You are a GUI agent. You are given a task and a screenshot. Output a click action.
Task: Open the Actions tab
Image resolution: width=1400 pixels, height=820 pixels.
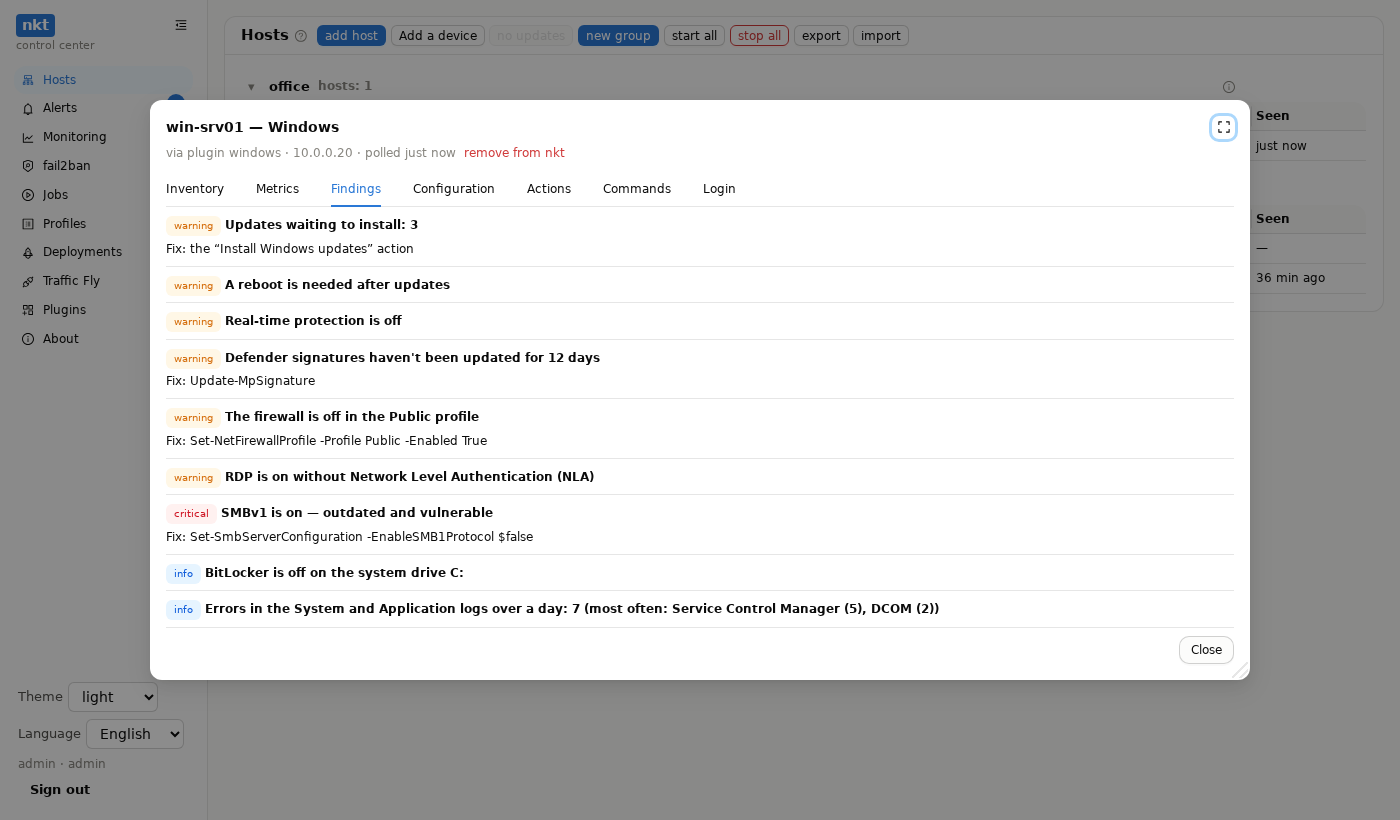549,189
